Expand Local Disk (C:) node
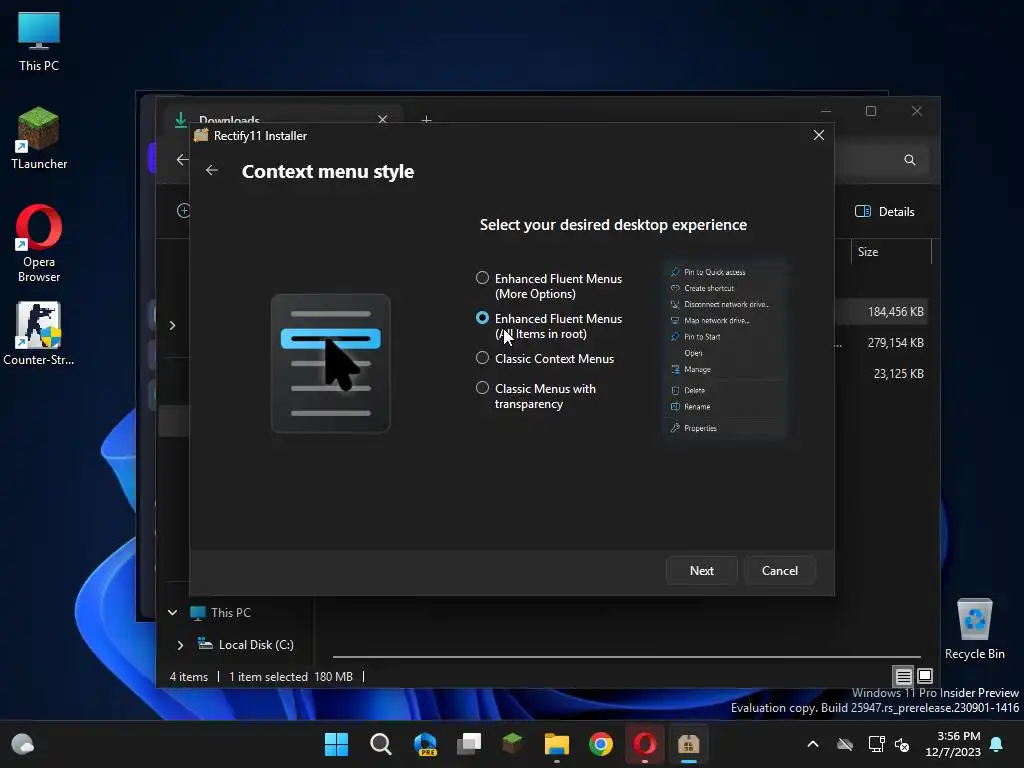 click(180, 645)
